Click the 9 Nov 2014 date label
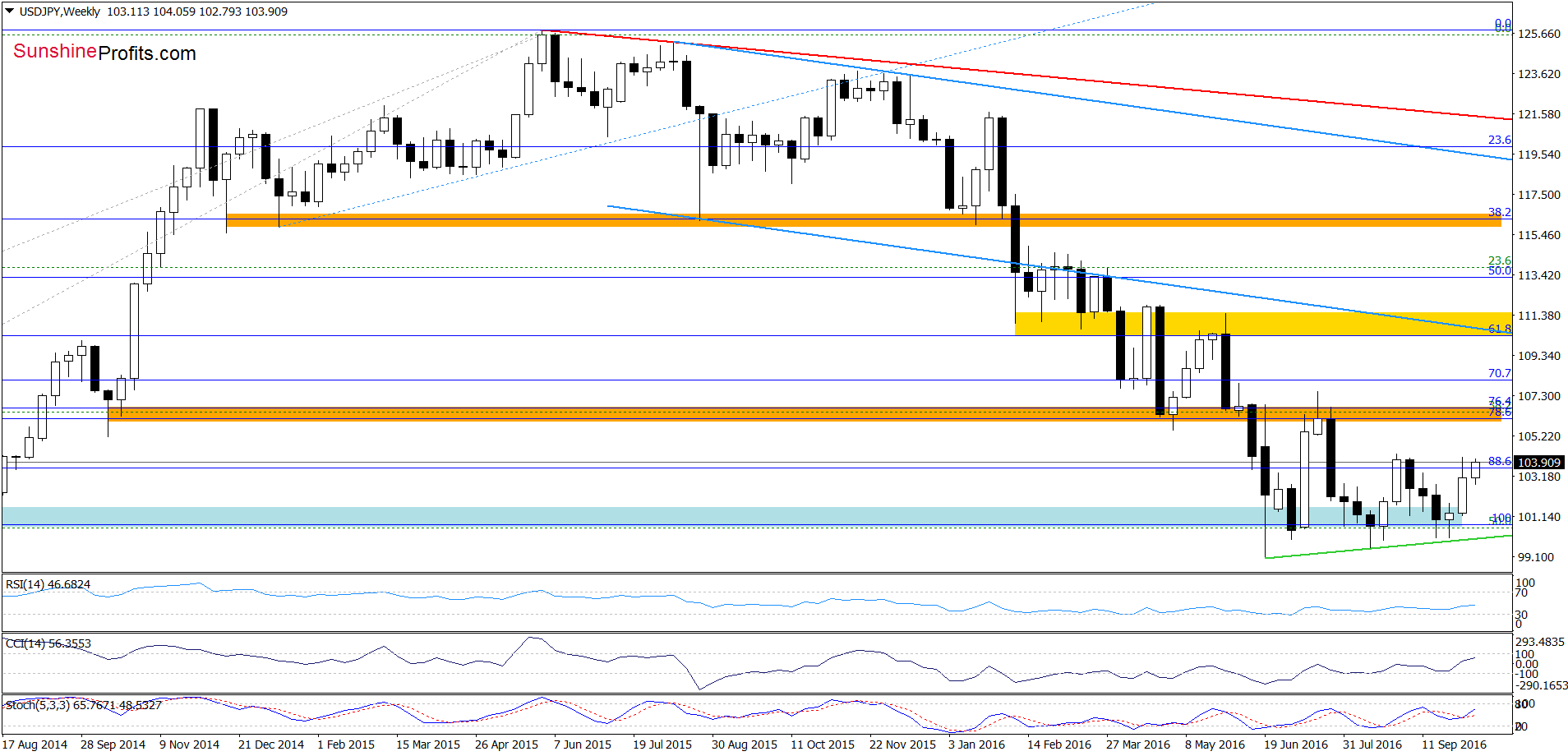The width and height of the screenshot is (1568, 756). click(189, 744)
